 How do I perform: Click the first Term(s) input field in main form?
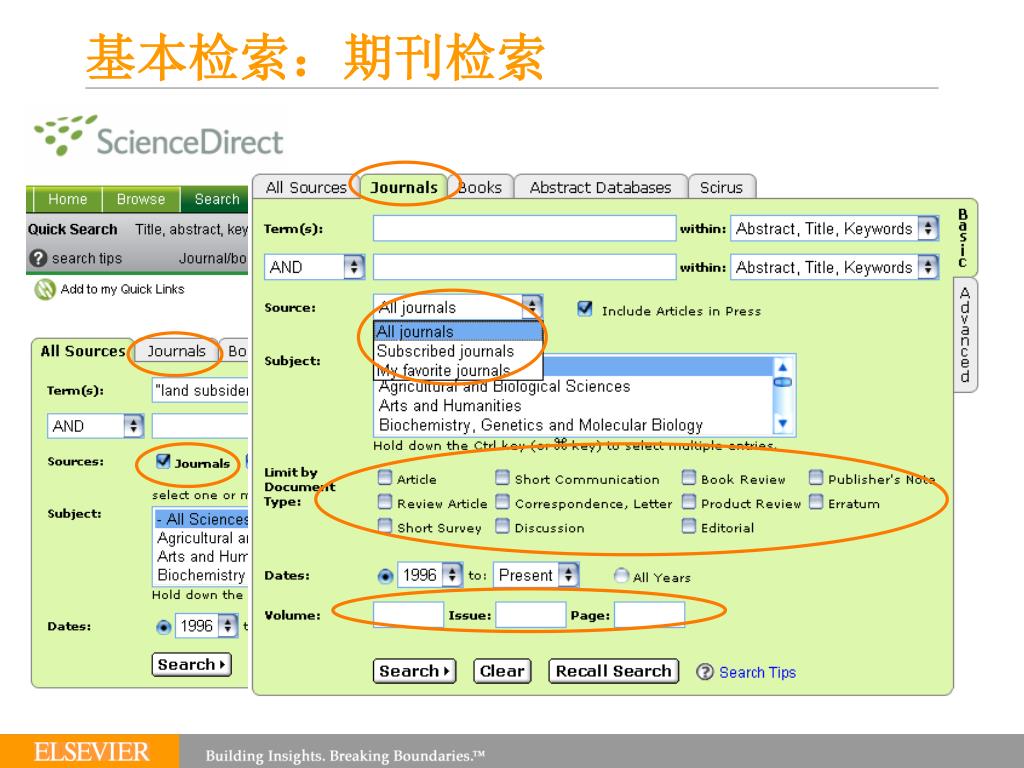click(524, 229)
